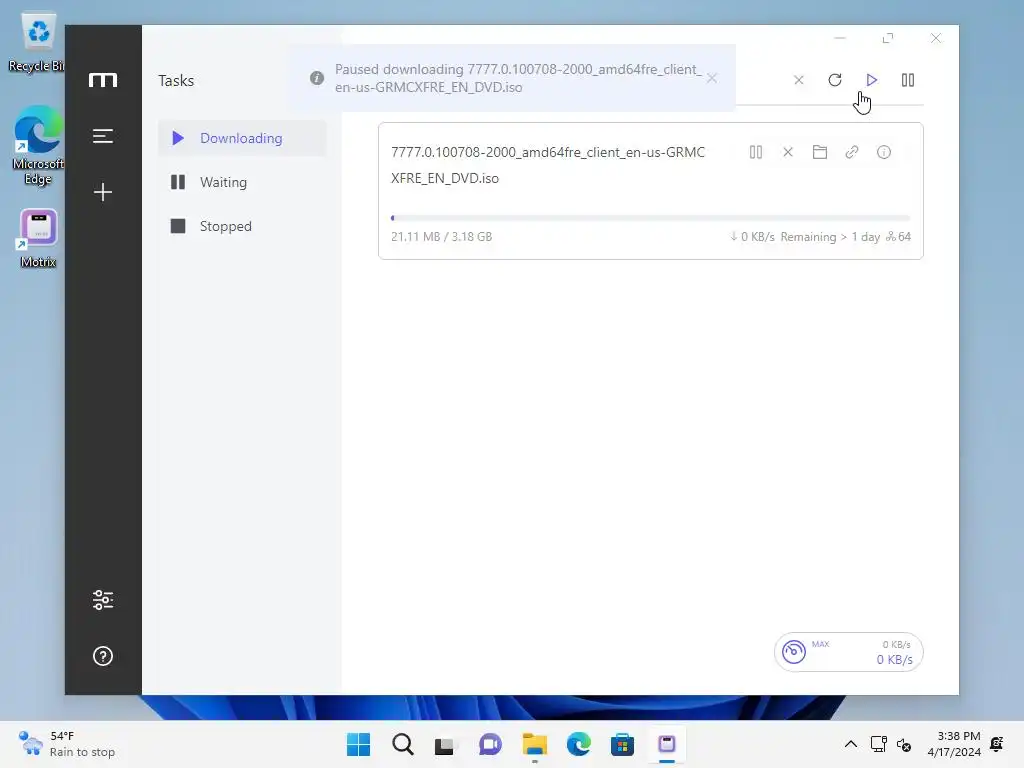Select the Waiting tasks tab
1024x768 pixels.
click(x=242, y=182)
